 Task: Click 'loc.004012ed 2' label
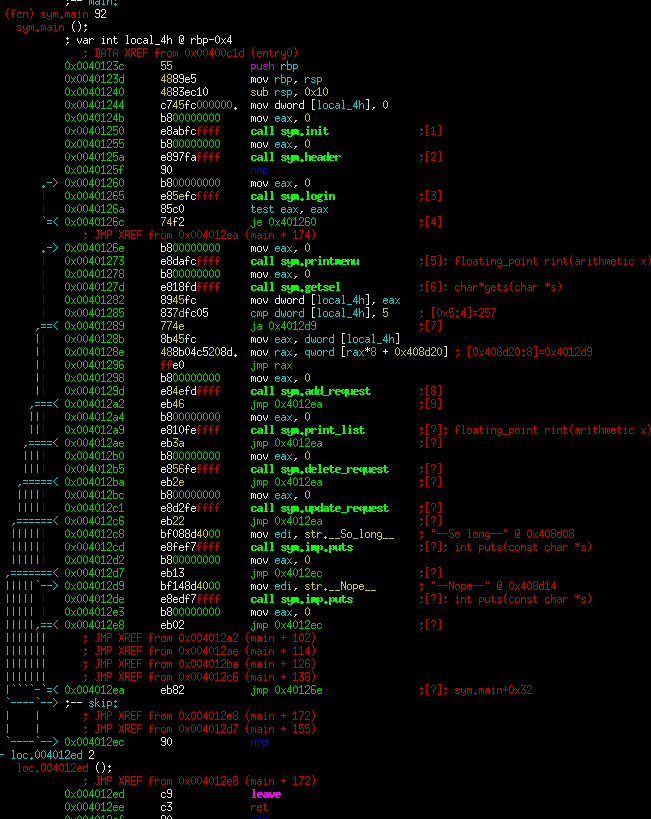coord(52,755)
